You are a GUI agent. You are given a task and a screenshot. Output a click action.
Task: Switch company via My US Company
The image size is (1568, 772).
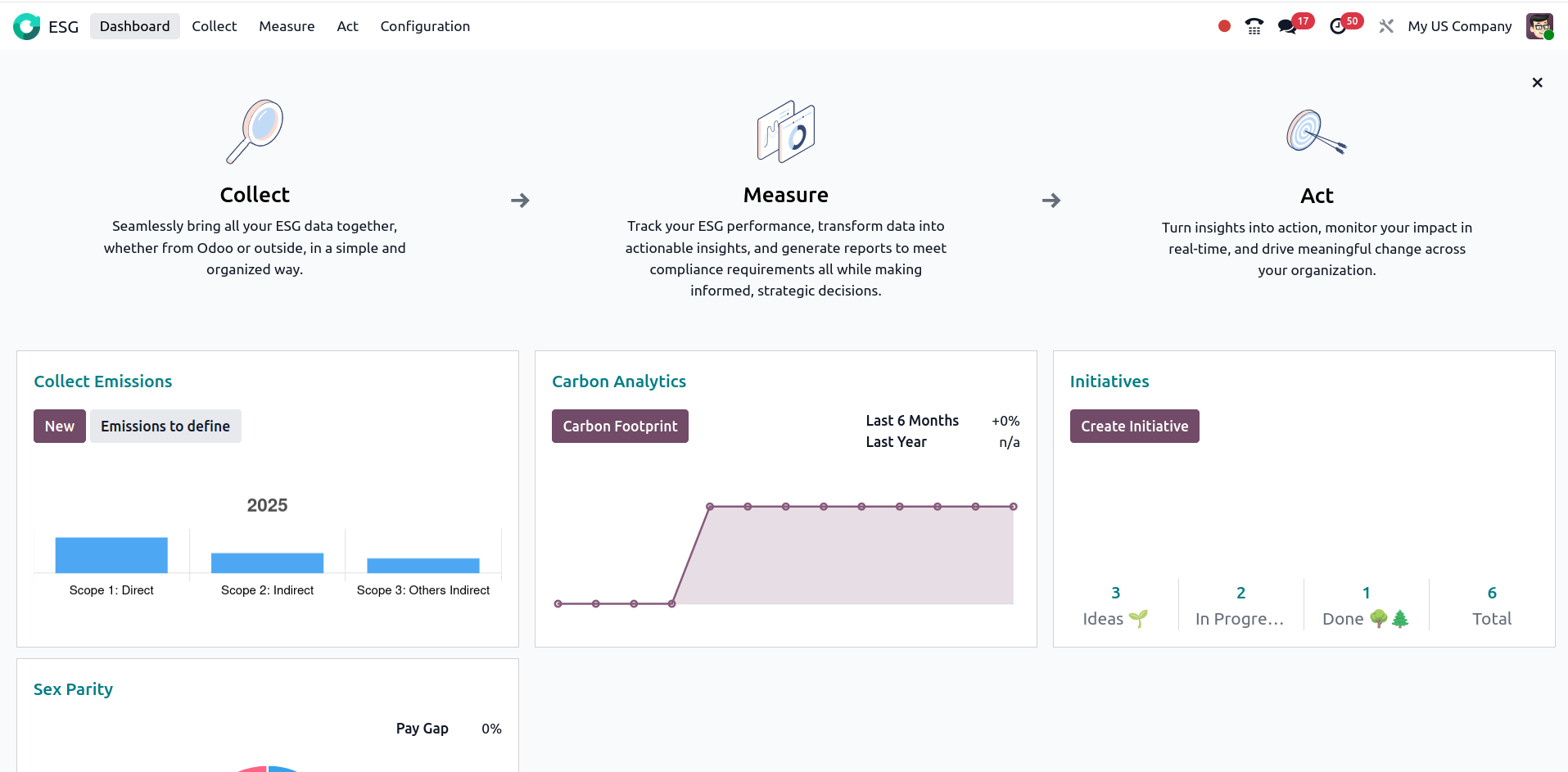[1459, 26]
